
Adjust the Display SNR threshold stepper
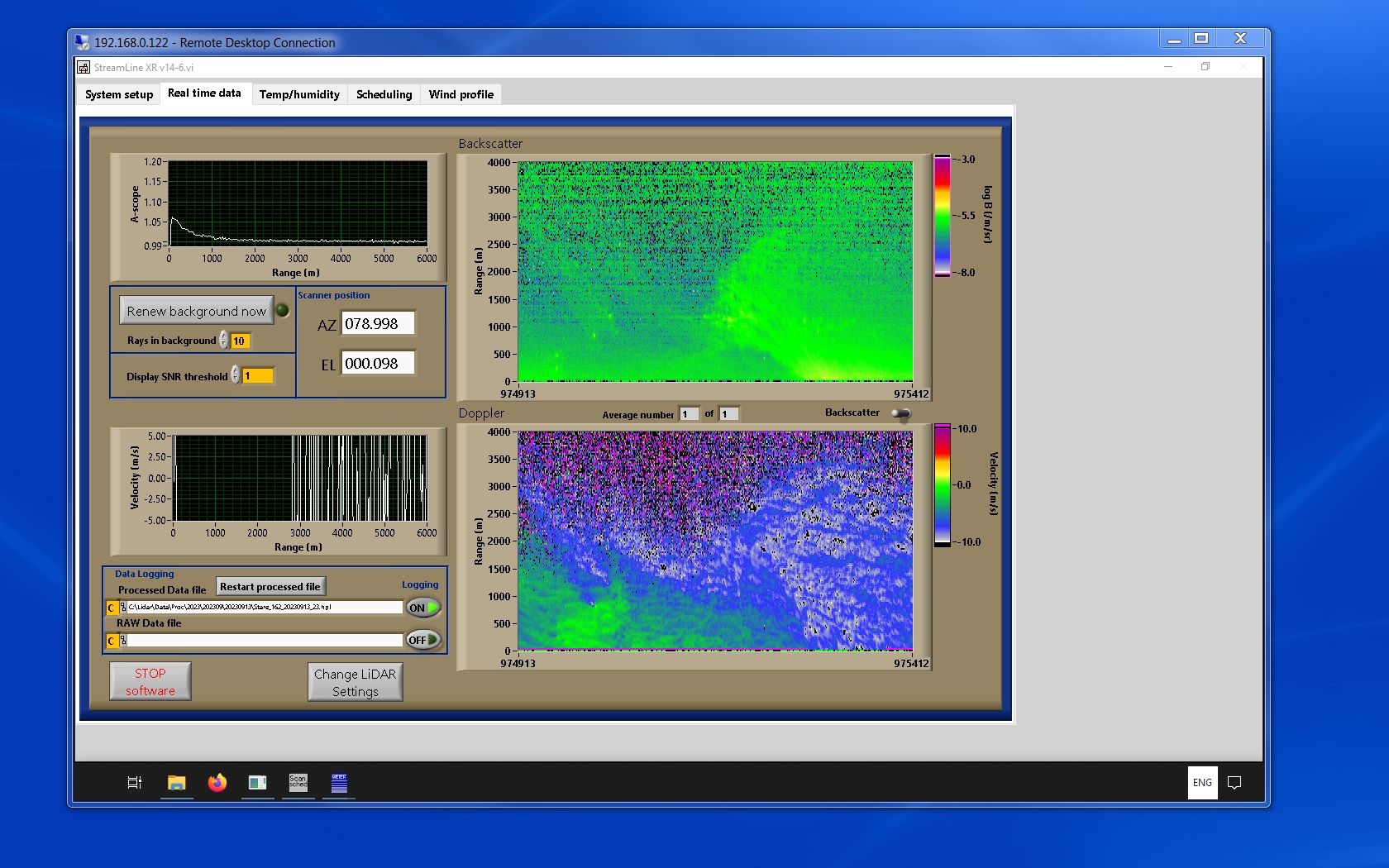pyautogui.click(x=236, y=375)
